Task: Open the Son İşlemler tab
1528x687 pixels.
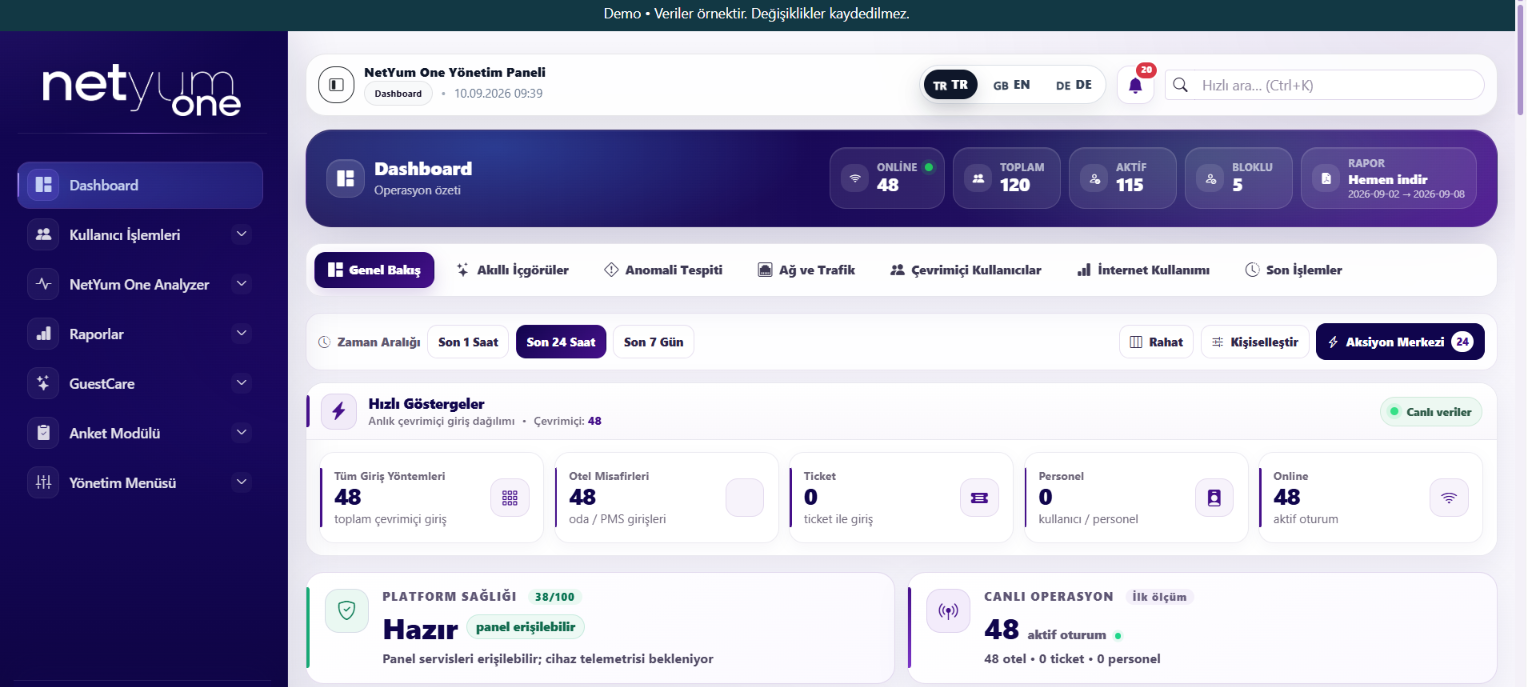Action: click(x=1293, y=270)
